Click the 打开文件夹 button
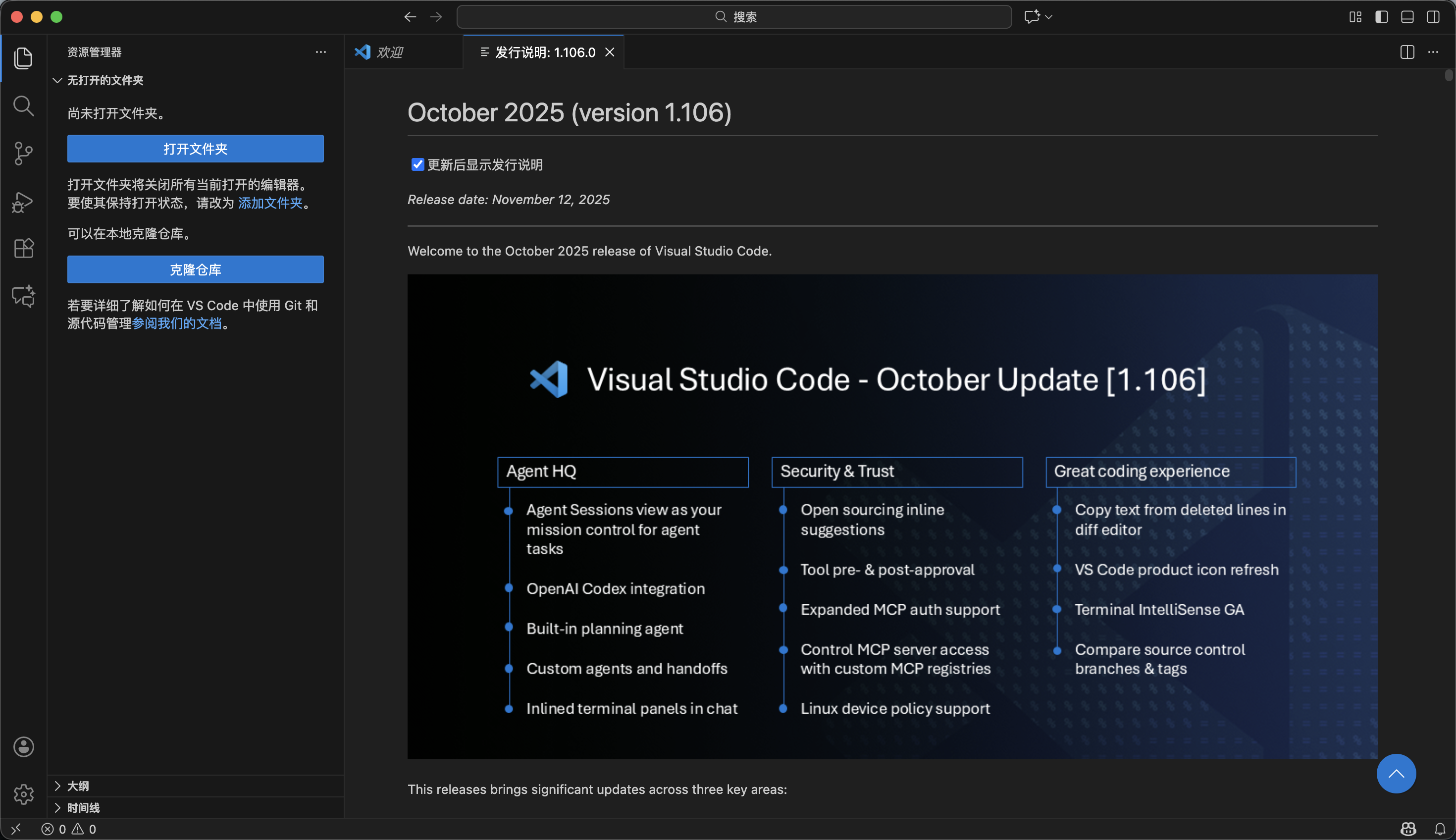 tap(195, 149)
